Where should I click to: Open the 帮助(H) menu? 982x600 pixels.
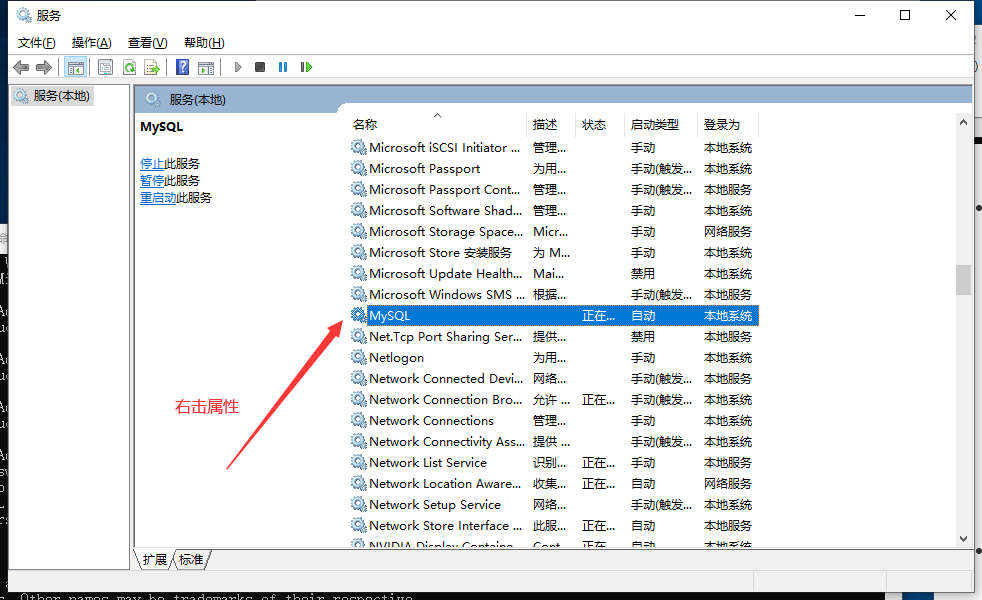pyautogui.click(x=204, y=43)
